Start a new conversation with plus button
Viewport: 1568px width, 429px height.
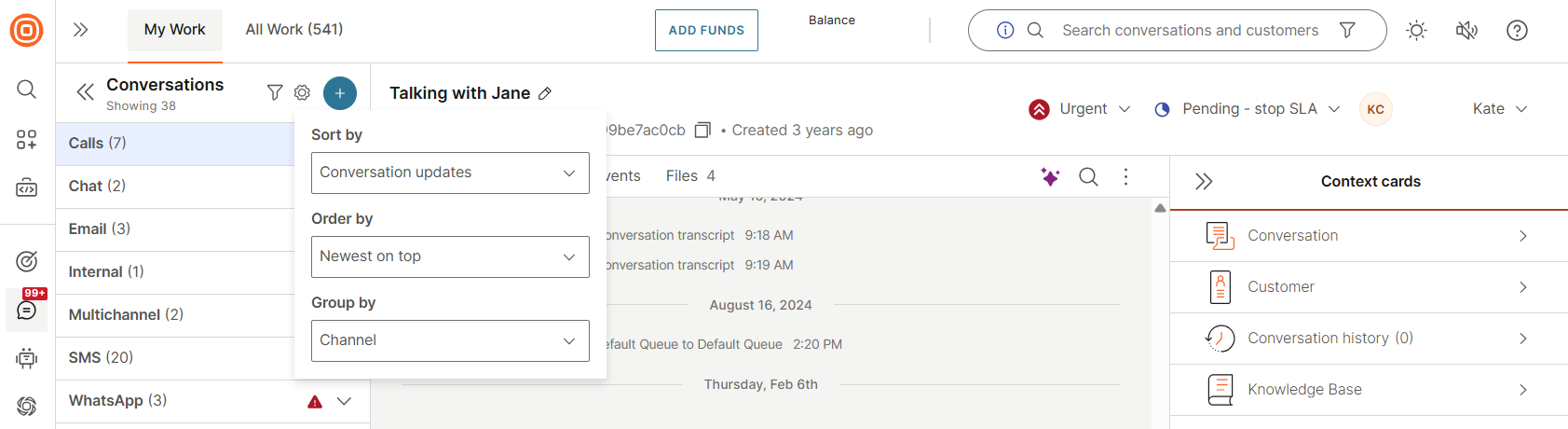pos(340,93)
